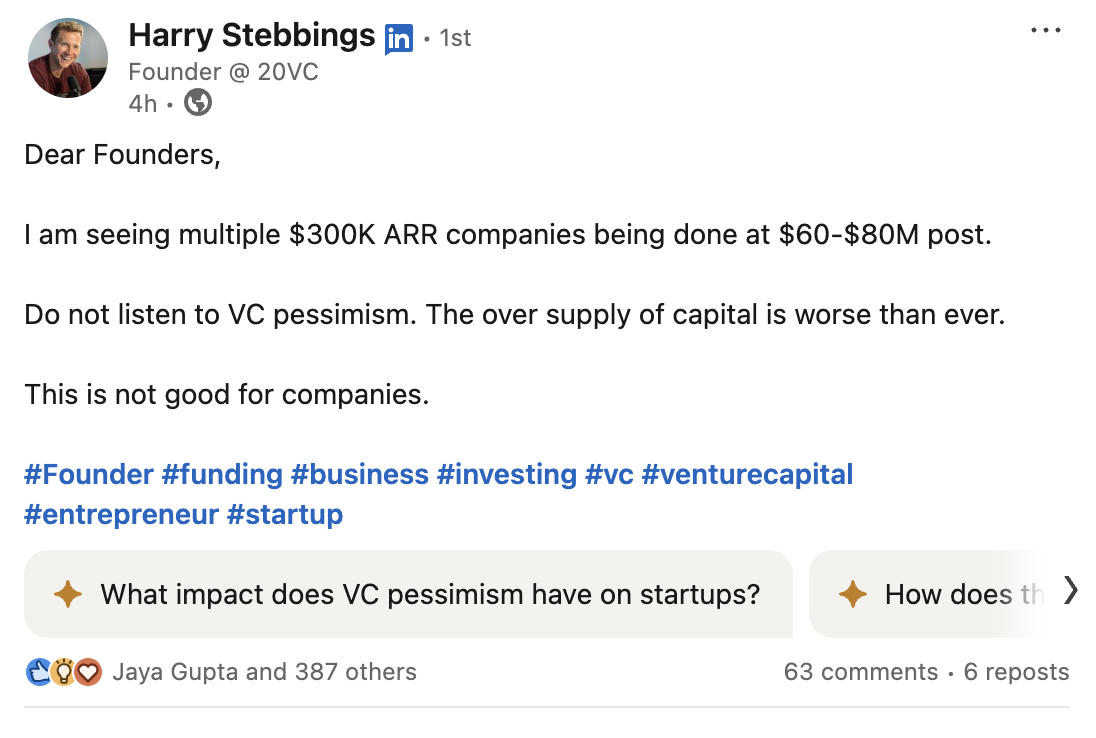This screenshot has width=1096, height=738.
Task: Click the blue thumbs-up reaction icon
Action: click(36, 672)
